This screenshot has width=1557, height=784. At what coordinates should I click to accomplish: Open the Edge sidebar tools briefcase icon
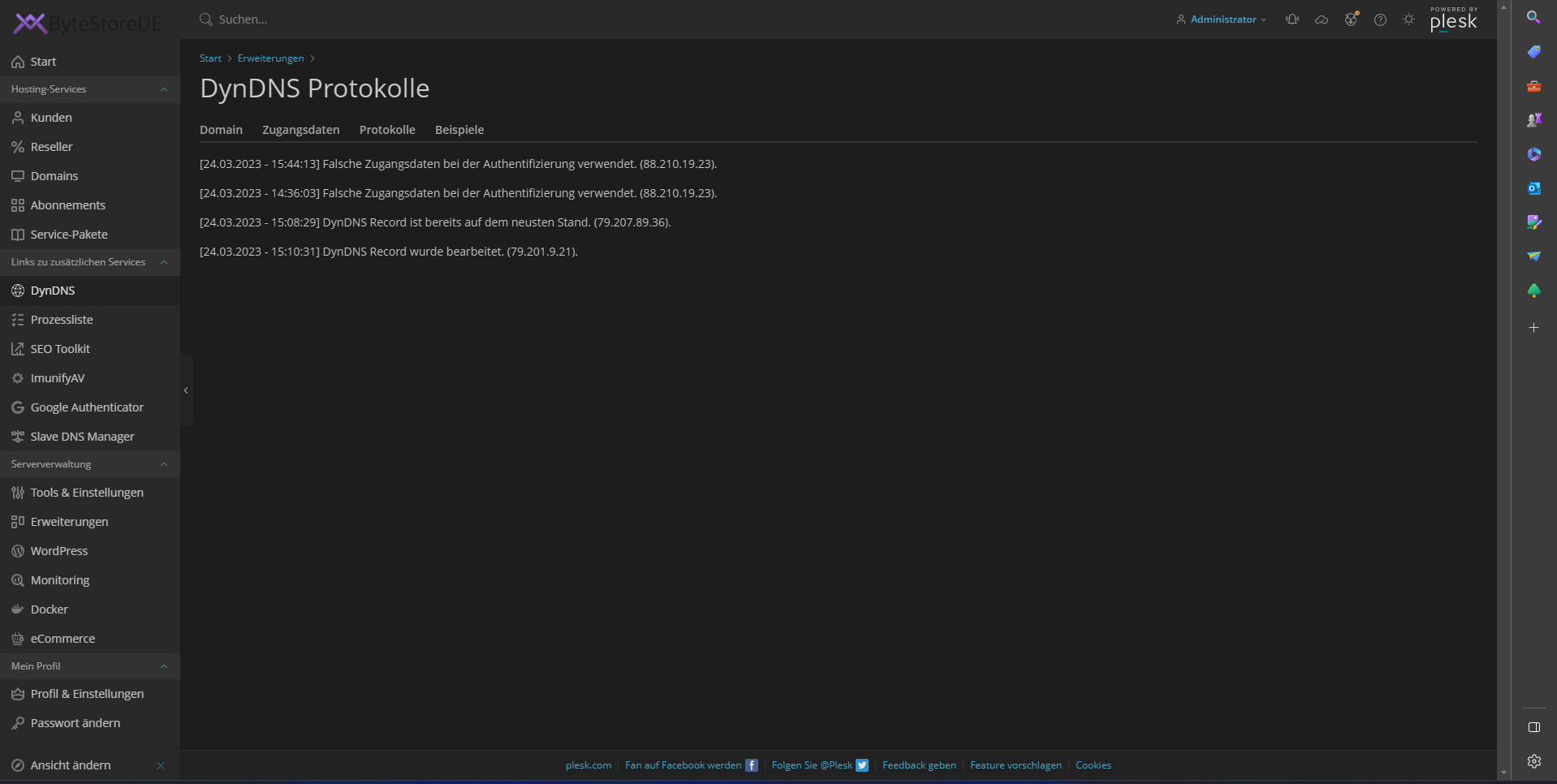1533,86
